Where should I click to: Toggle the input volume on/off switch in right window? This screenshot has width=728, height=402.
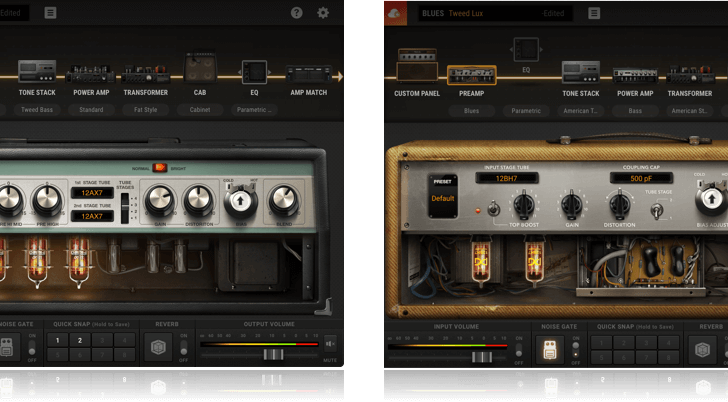click(519, 350)
